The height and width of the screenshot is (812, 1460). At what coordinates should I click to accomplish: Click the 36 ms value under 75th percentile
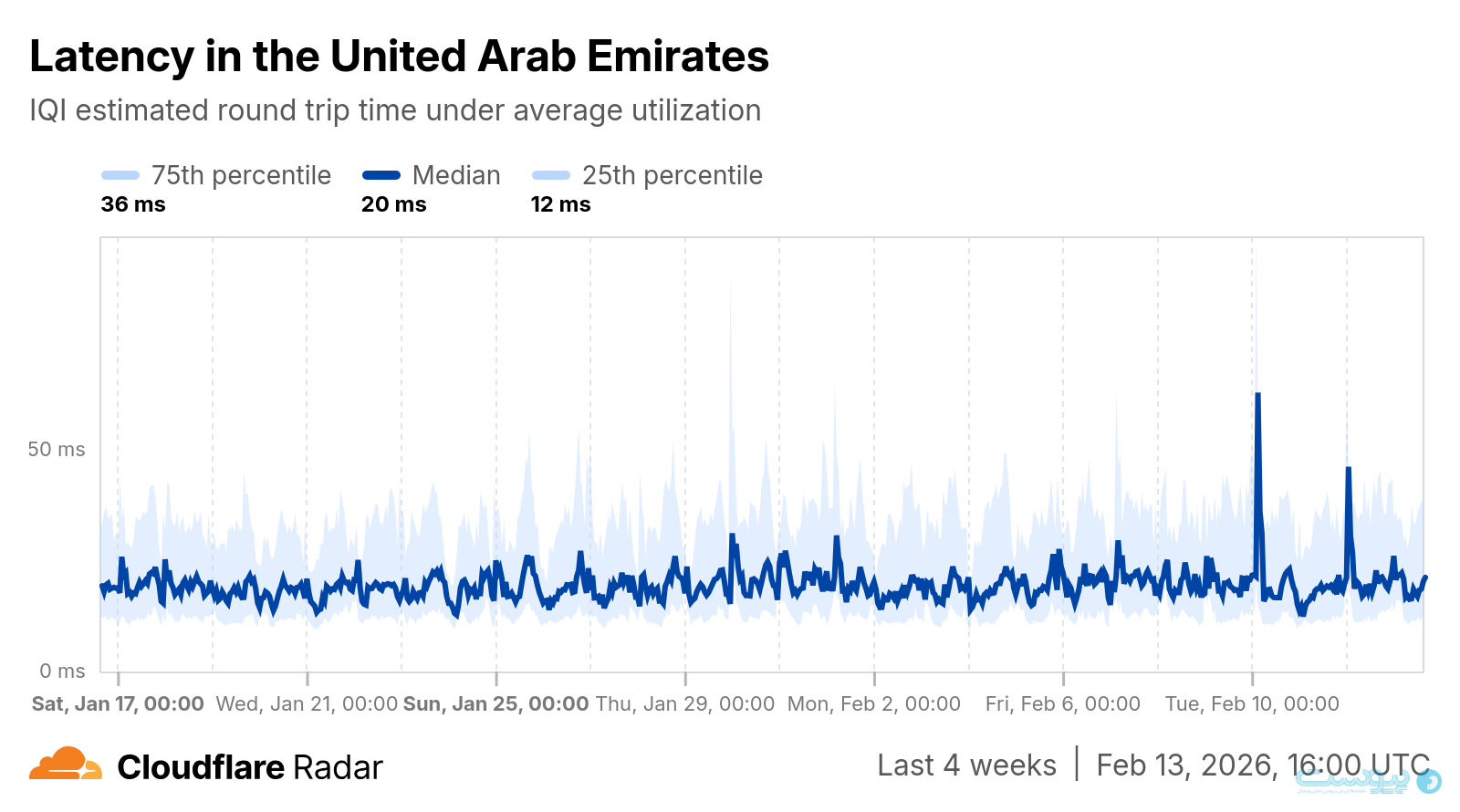133,204
